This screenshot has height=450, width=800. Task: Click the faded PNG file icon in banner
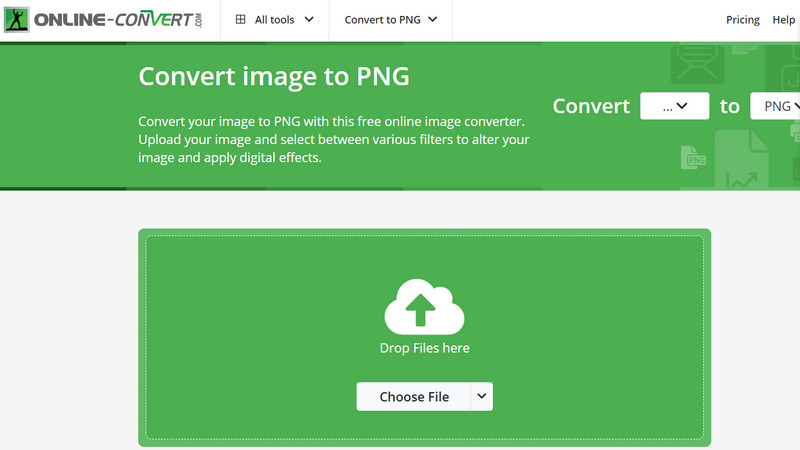coord(691,157)
